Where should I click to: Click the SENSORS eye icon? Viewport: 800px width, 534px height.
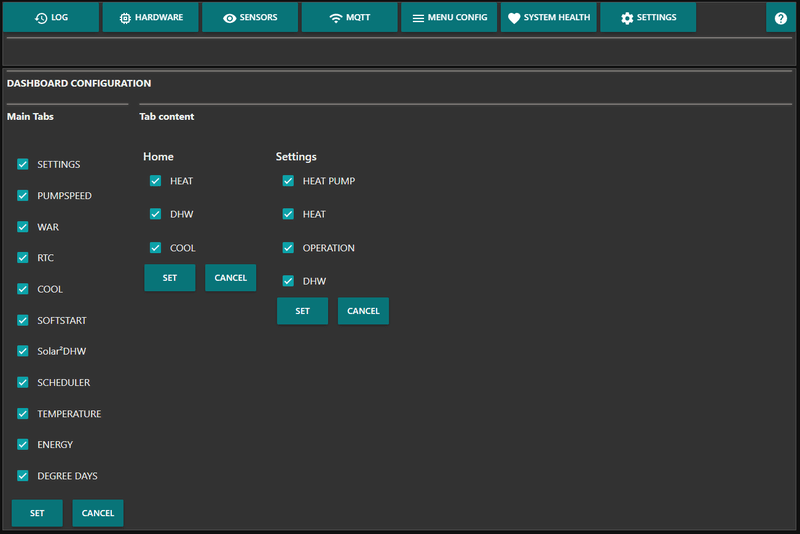[230, 18]
